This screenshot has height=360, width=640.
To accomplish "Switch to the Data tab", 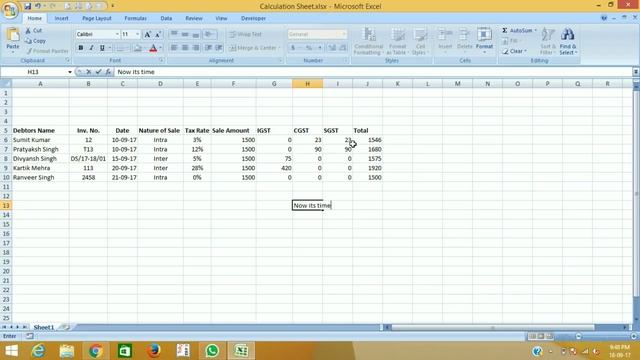I will 166,18.
